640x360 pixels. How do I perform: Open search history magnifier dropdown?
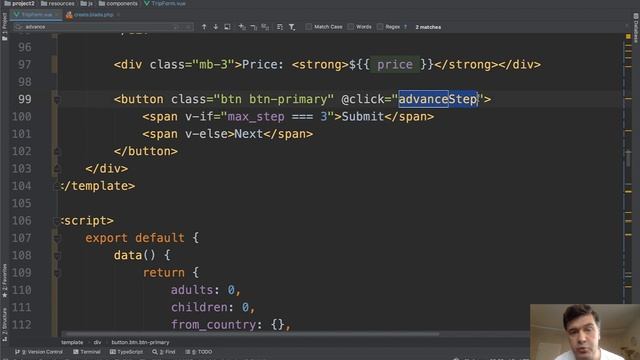pyautogui.click(x=18, y=27)
